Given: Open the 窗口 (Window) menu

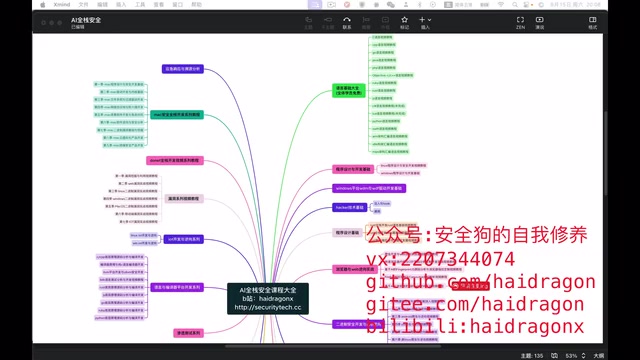Looking at the screenshot, I should point(178,4).
